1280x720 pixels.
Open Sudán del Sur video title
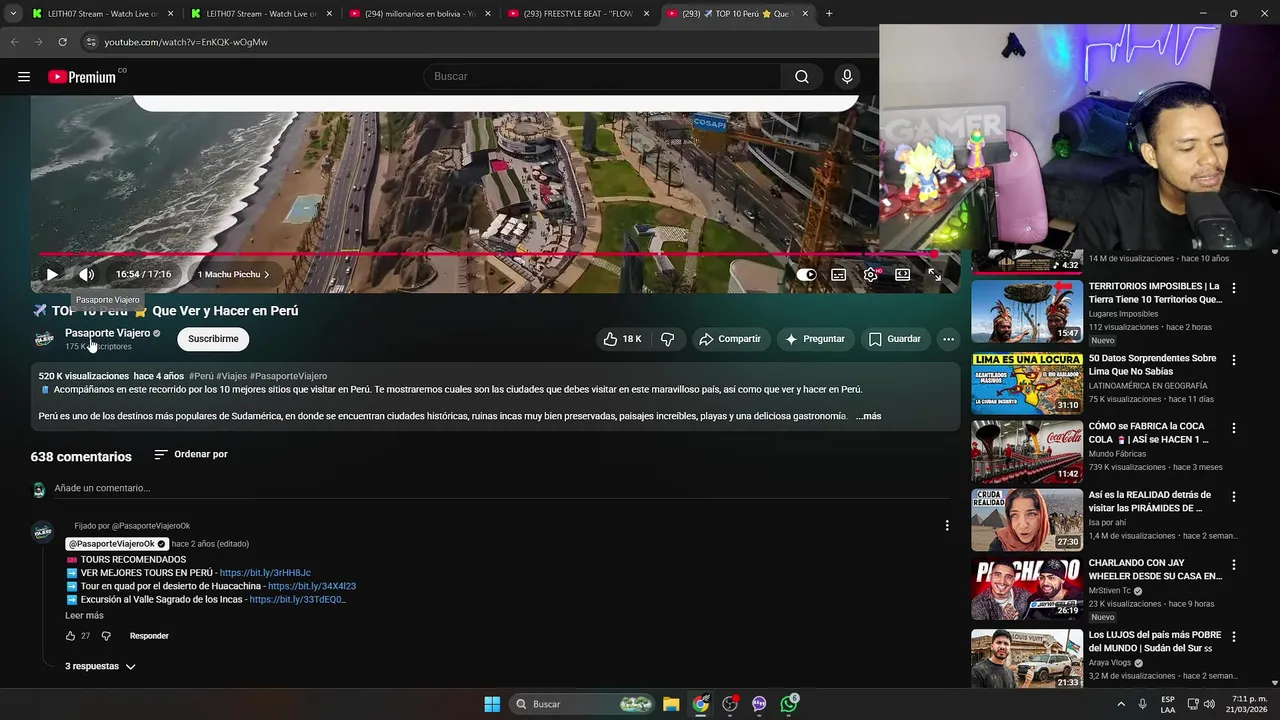click(x=1155, y=641)
